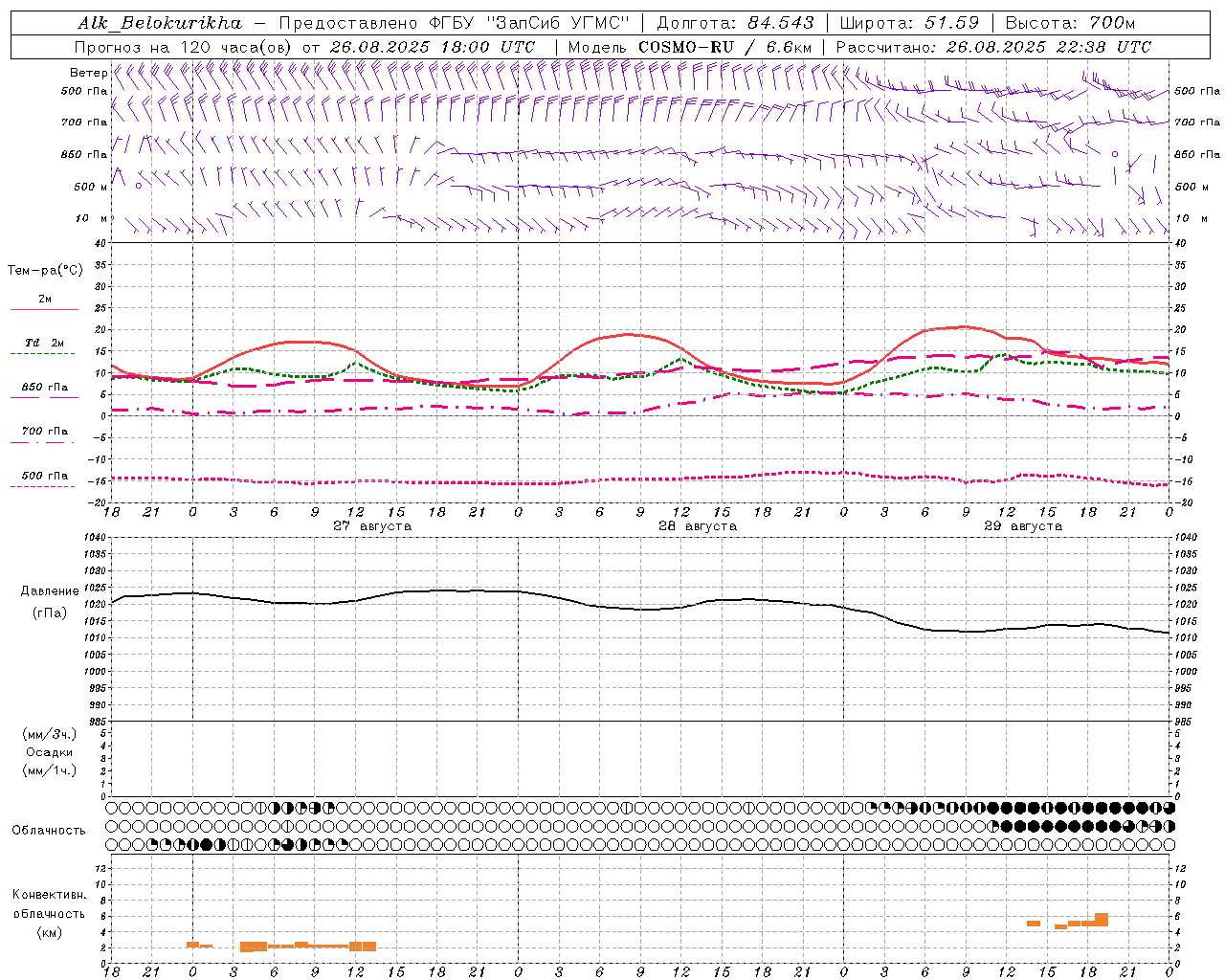
Task: Click the tallest orange convective bar on 29 августа
Action: [x=1102, y=920]
